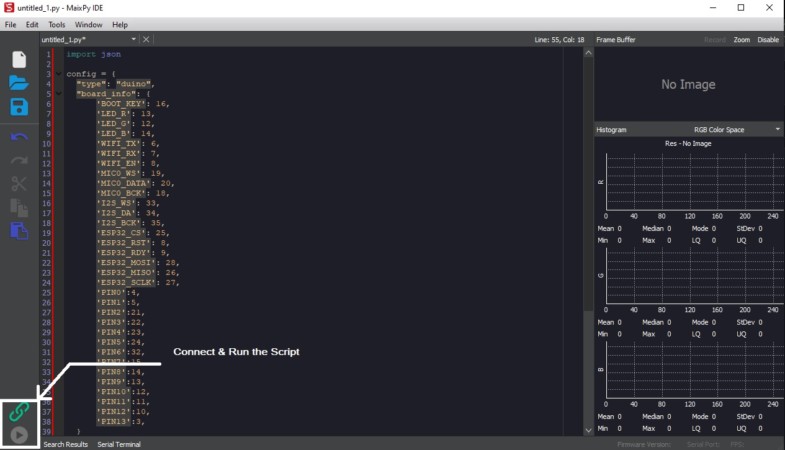
Task: Connect to the board with the green link icon
Action: 19,412
